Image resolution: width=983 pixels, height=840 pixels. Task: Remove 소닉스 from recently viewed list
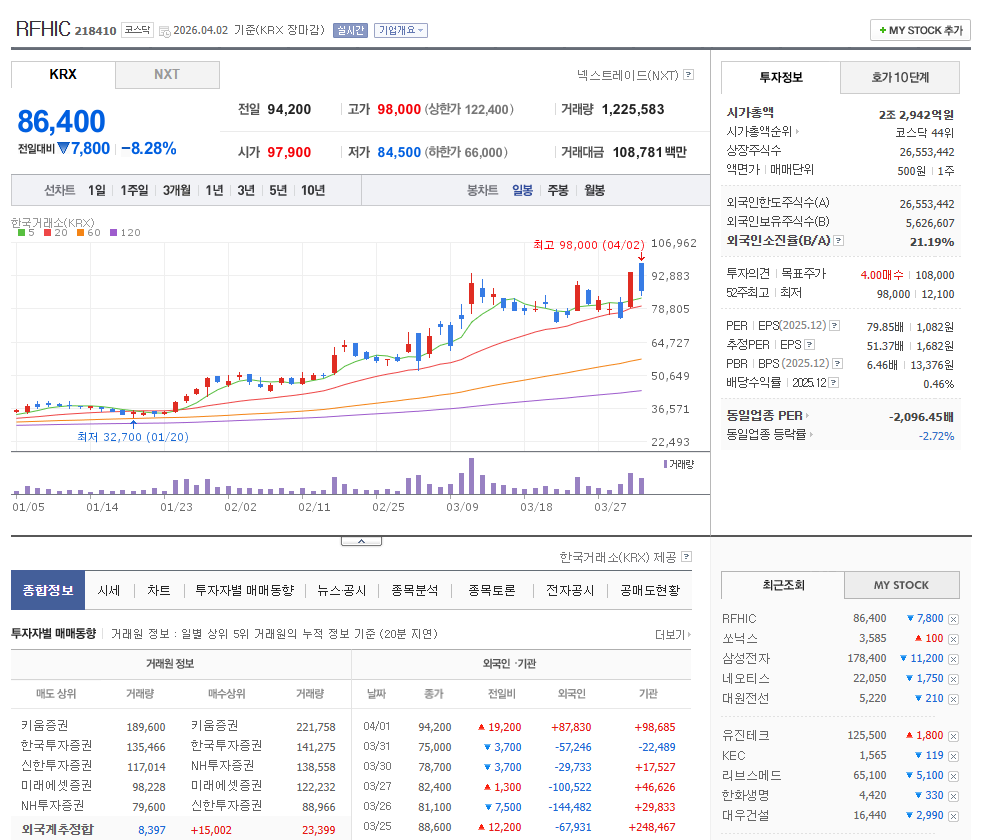tap(954, 639)
